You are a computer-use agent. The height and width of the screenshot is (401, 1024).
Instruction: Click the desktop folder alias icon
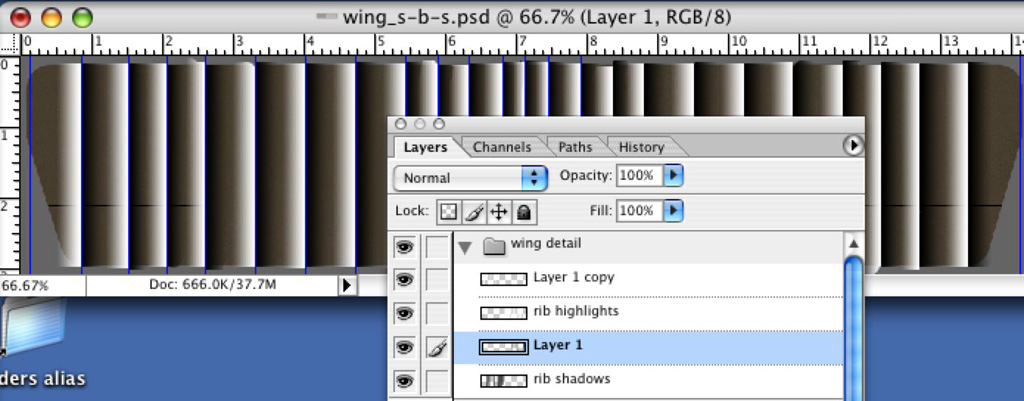[x=33, y=329]
